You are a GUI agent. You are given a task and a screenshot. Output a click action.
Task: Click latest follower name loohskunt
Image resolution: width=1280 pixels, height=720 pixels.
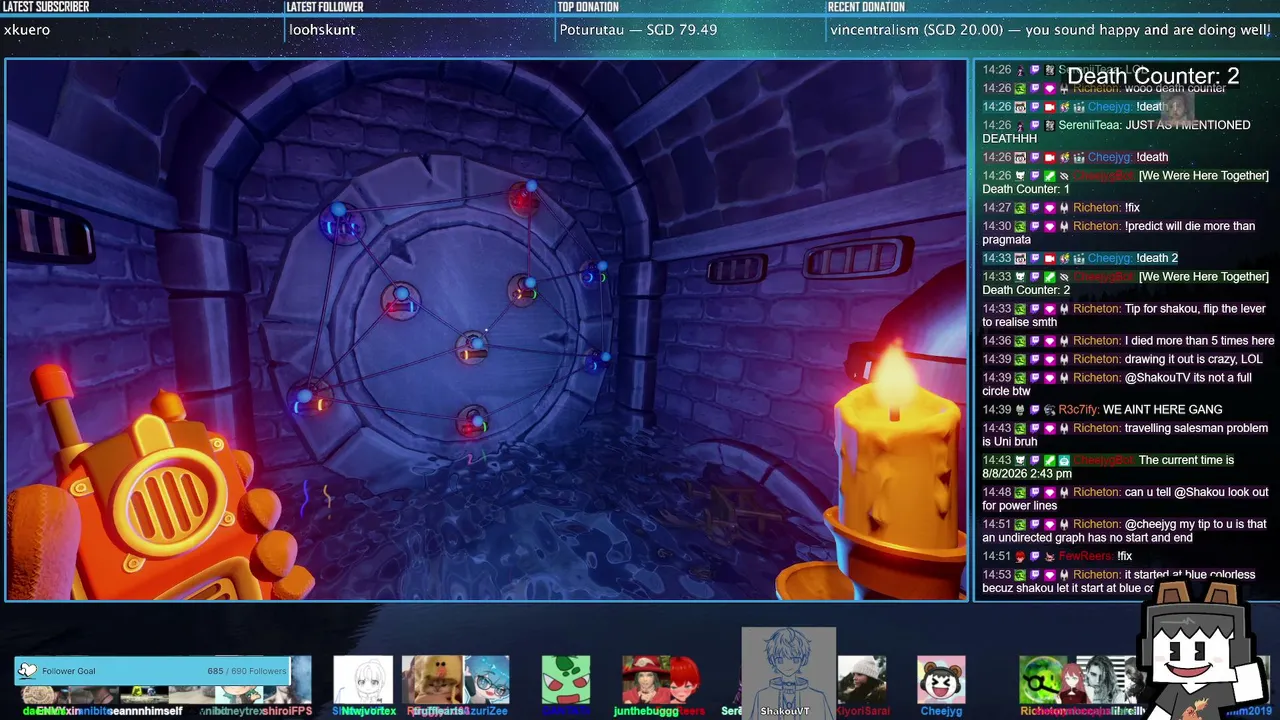pyautogui.click(x=322, y=30)
